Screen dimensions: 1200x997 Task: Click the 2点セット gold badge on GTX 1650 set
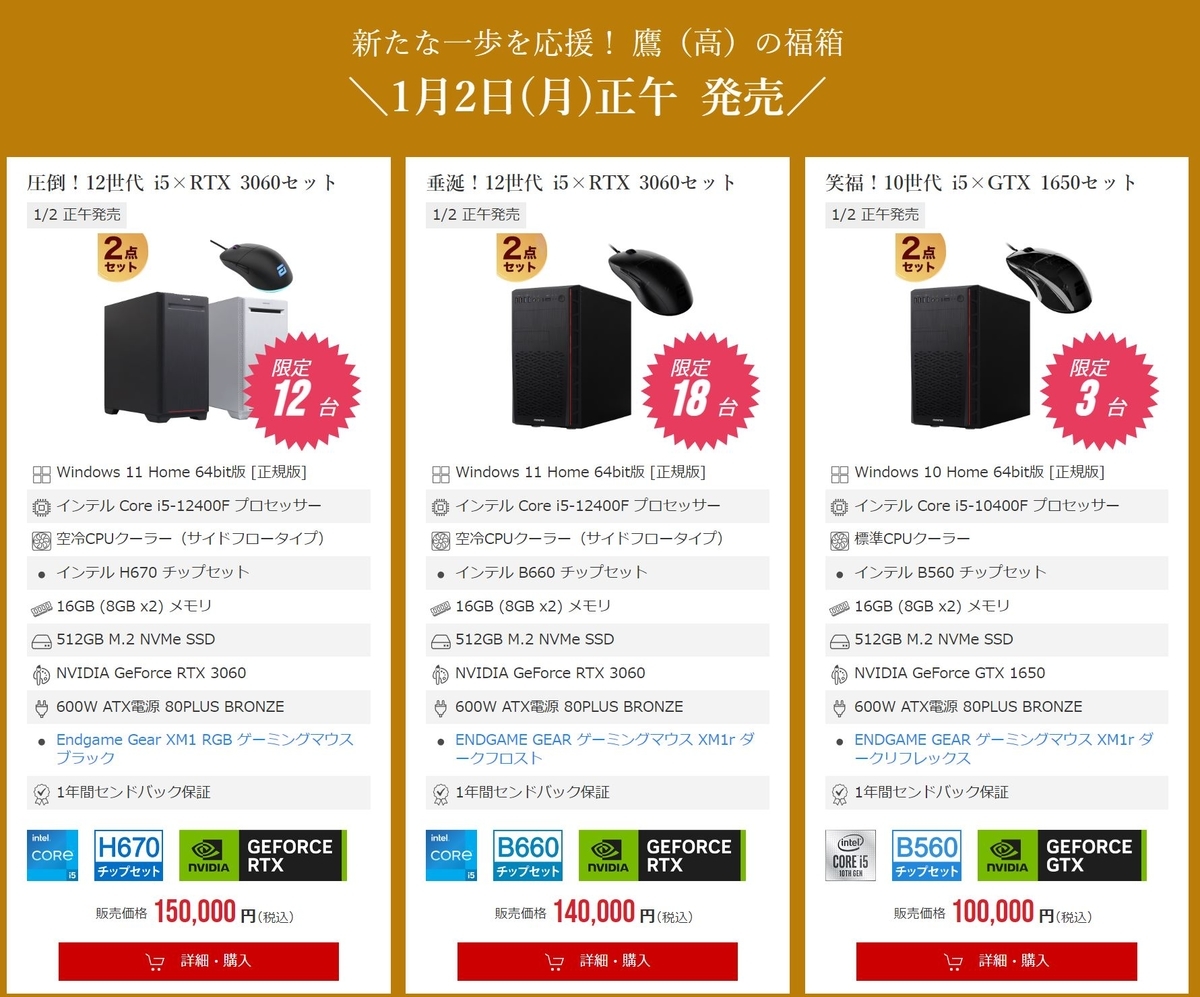point(918,257)
